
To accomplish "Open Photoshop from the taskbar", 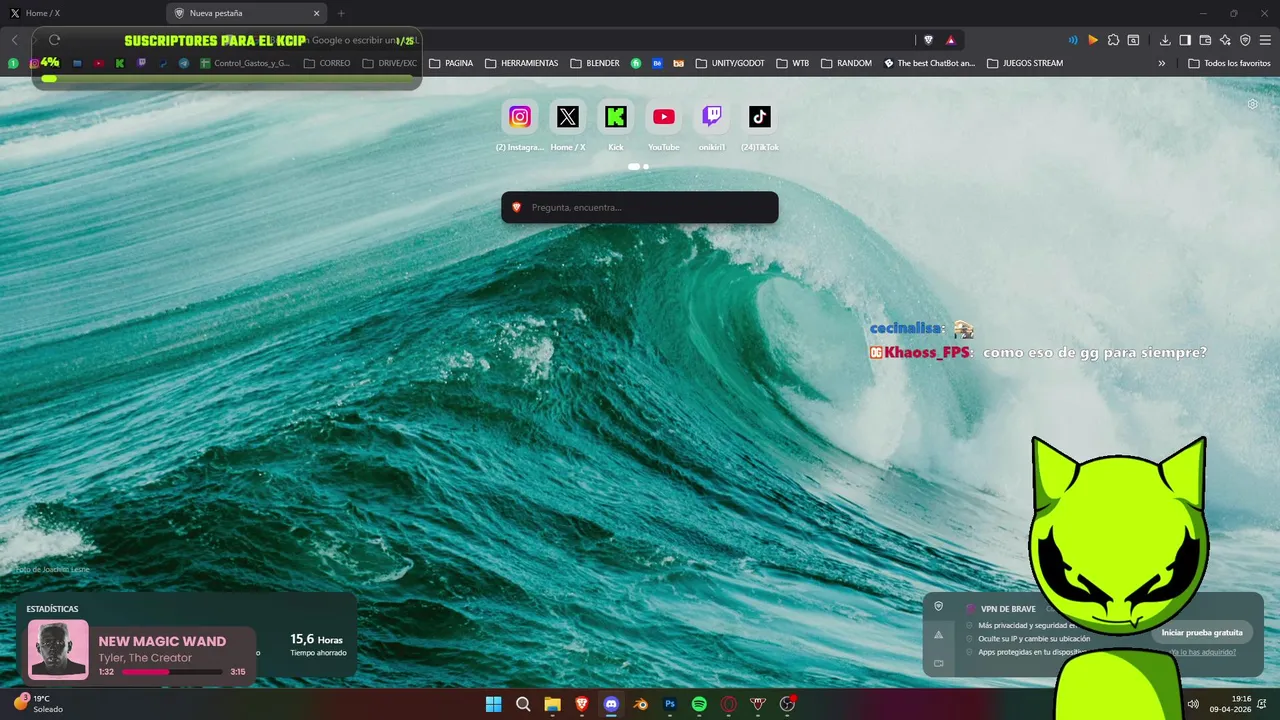I will coord(670,704).
